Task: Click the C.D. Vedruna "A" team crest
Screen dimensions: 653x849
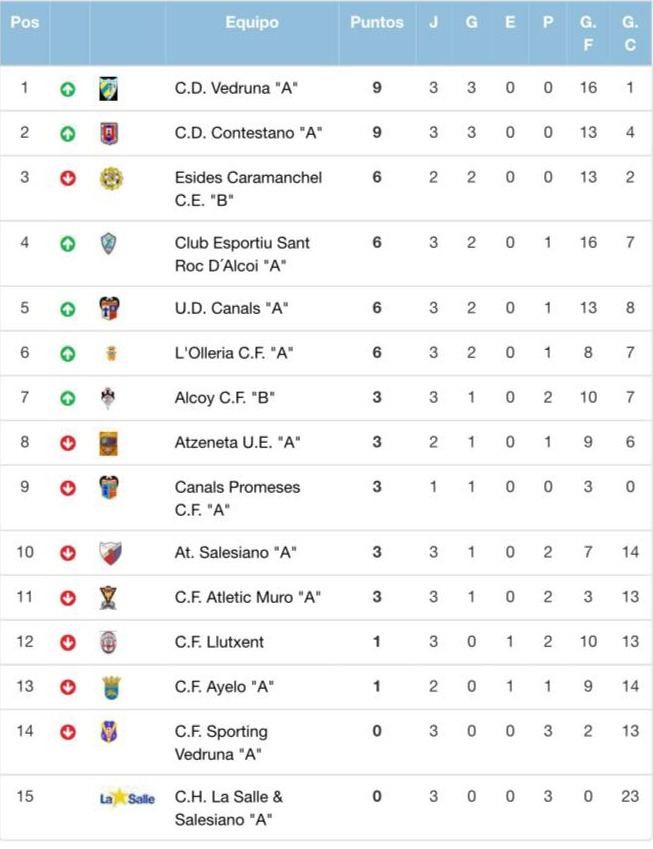Action: [109, 88]
